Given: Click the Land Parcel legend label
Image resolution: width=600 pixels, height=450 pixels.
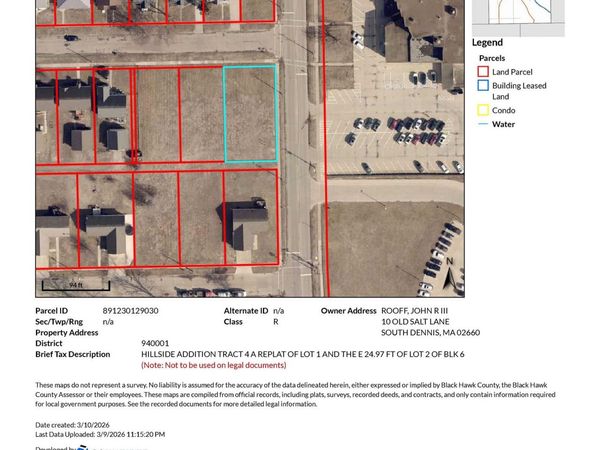Looking at the screenshot, I should pos(512,72).
